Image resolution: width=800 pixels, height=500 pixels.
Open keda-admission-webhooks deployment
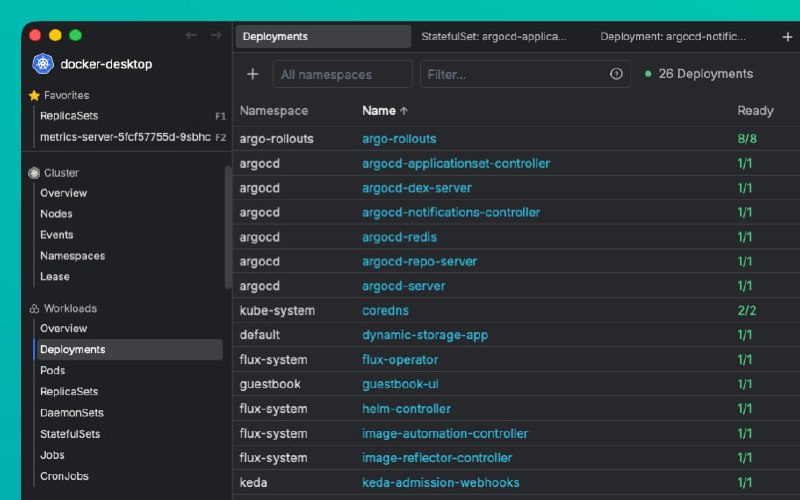point(441,483)
